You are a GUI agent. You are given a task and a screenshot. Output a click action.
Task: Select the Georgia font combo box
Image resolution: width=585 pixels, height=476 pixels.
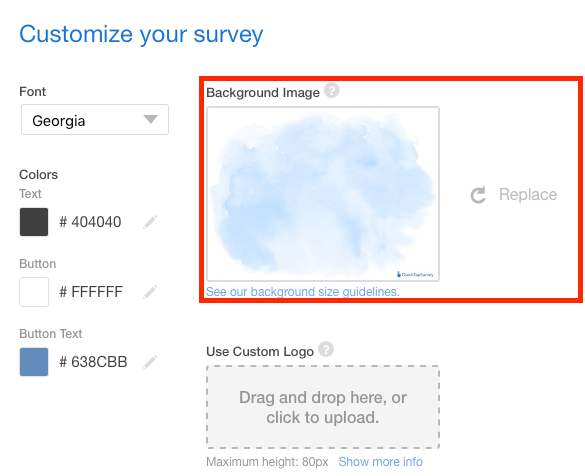(95, 119)
